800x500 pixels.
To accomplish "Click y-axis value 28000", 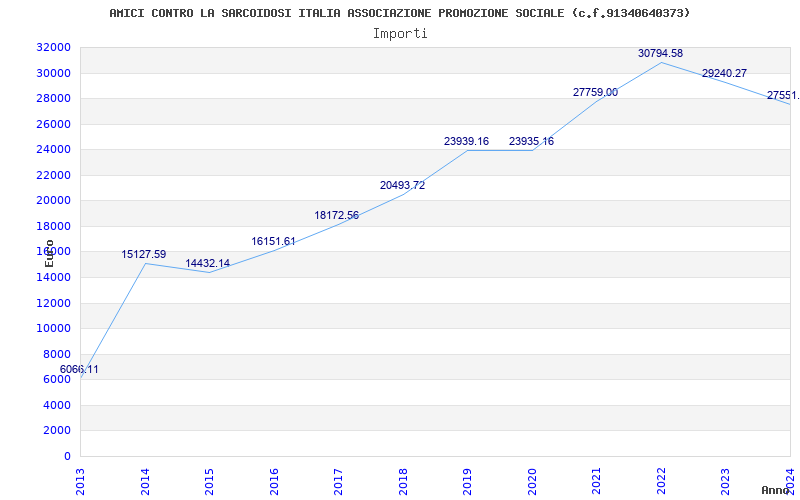I will click(x=53, y=98).
